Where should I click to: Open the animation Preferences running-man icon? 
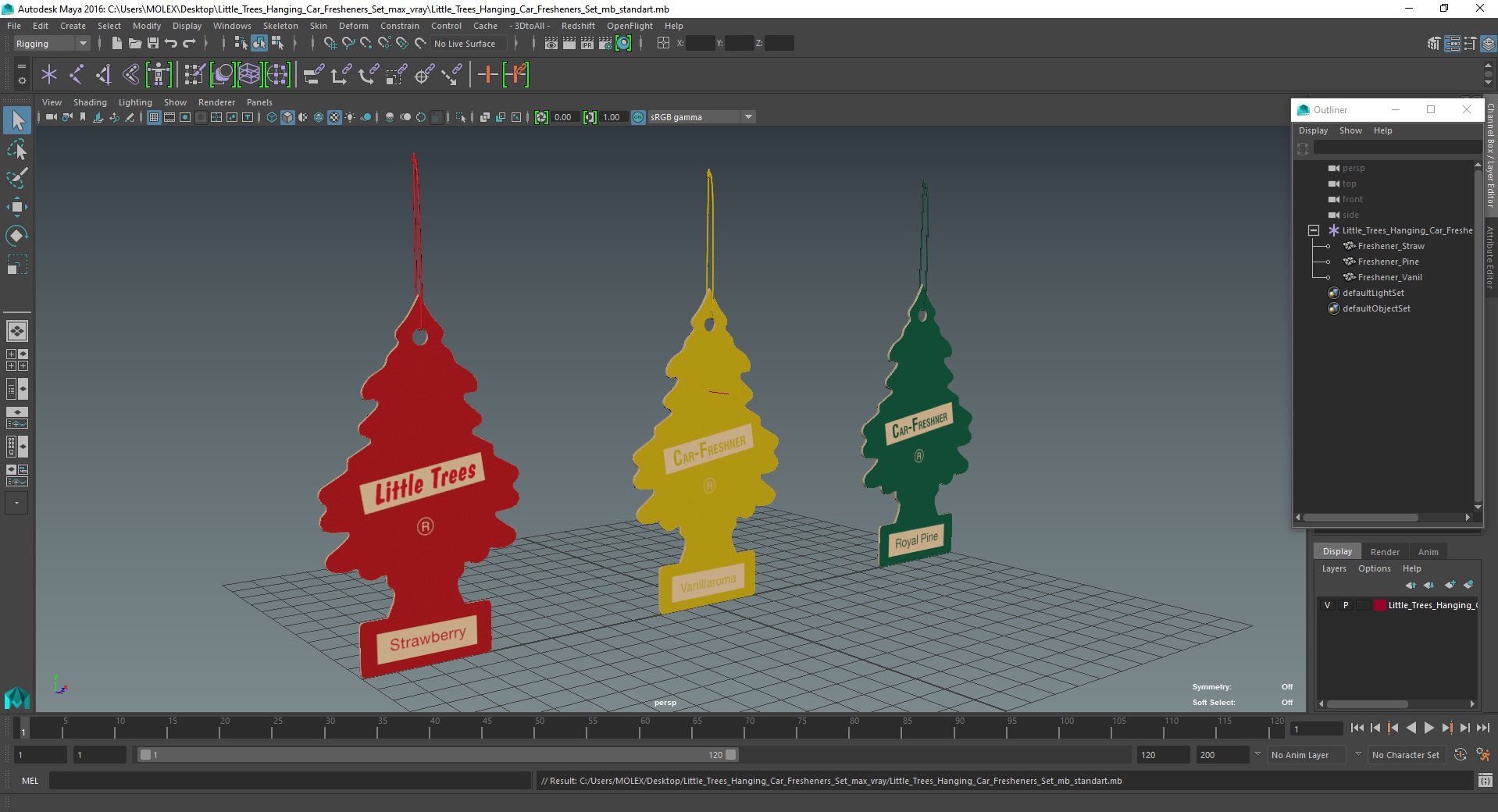coord(1483,754)
